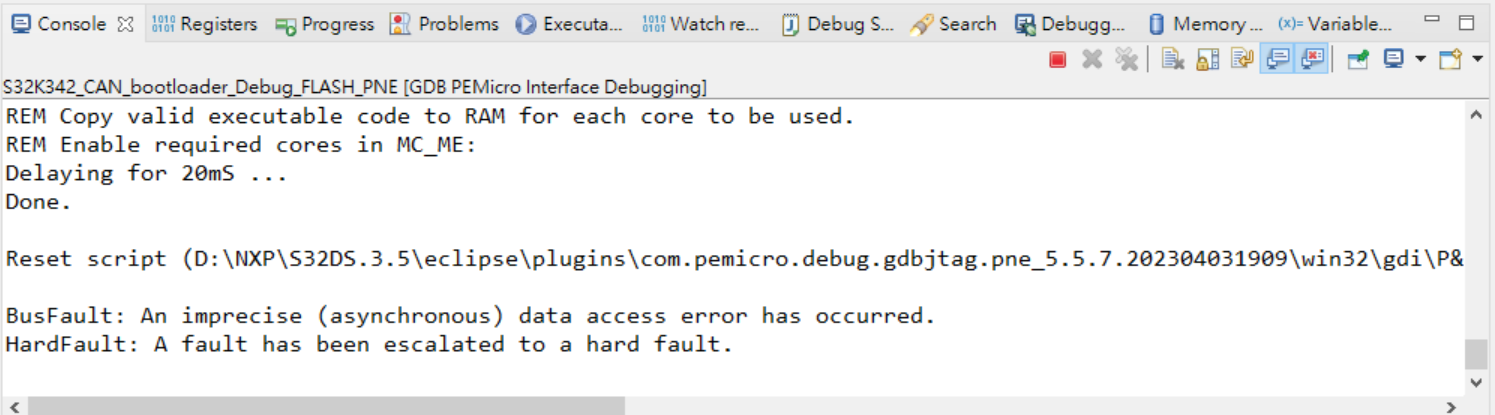Toggle Word Wrap in the console

click(1242, 60)
